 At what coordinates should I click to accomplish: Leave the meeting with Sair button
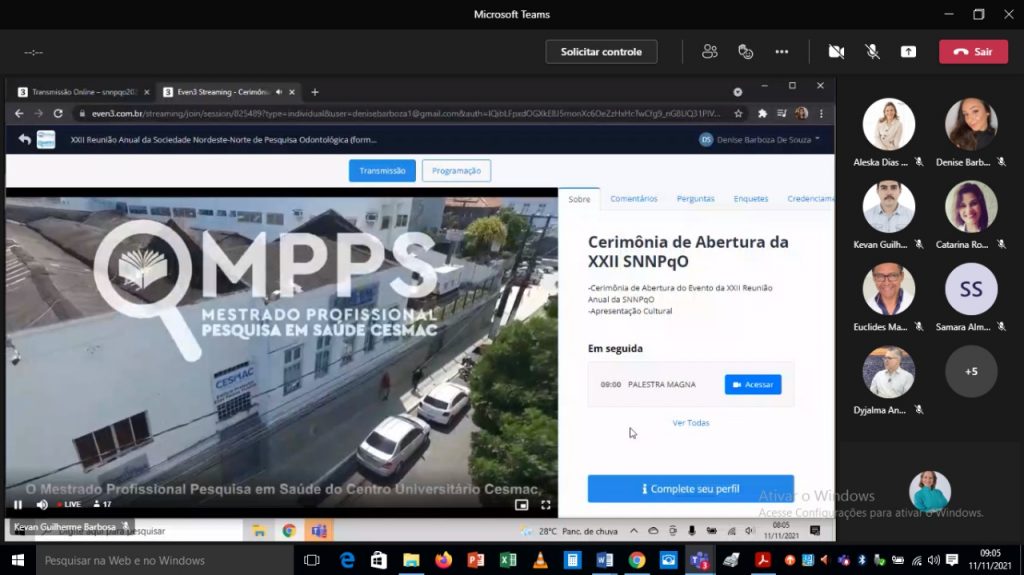coord(973,52)
